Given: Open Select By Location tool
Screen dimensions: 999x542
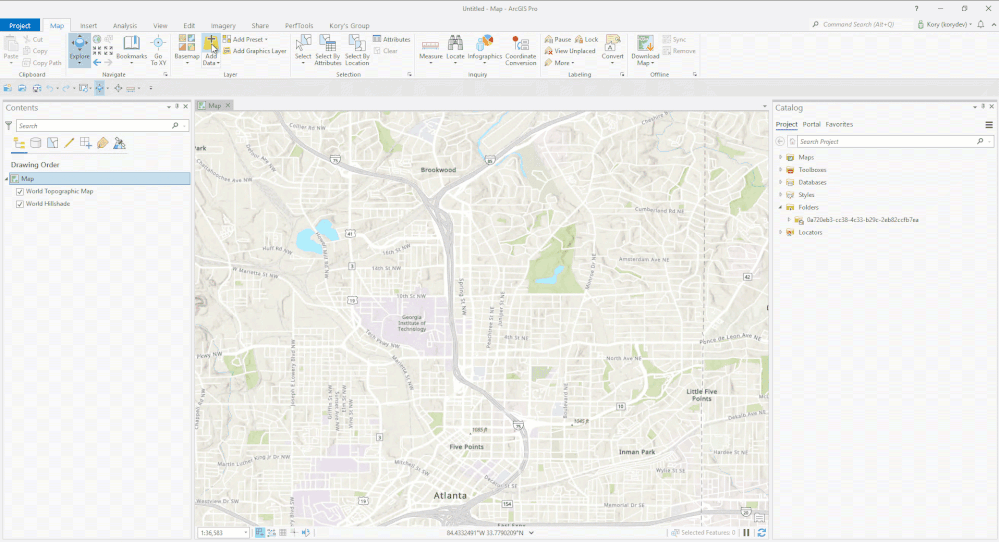Looking at the screenshot, I should coord(357,50).
